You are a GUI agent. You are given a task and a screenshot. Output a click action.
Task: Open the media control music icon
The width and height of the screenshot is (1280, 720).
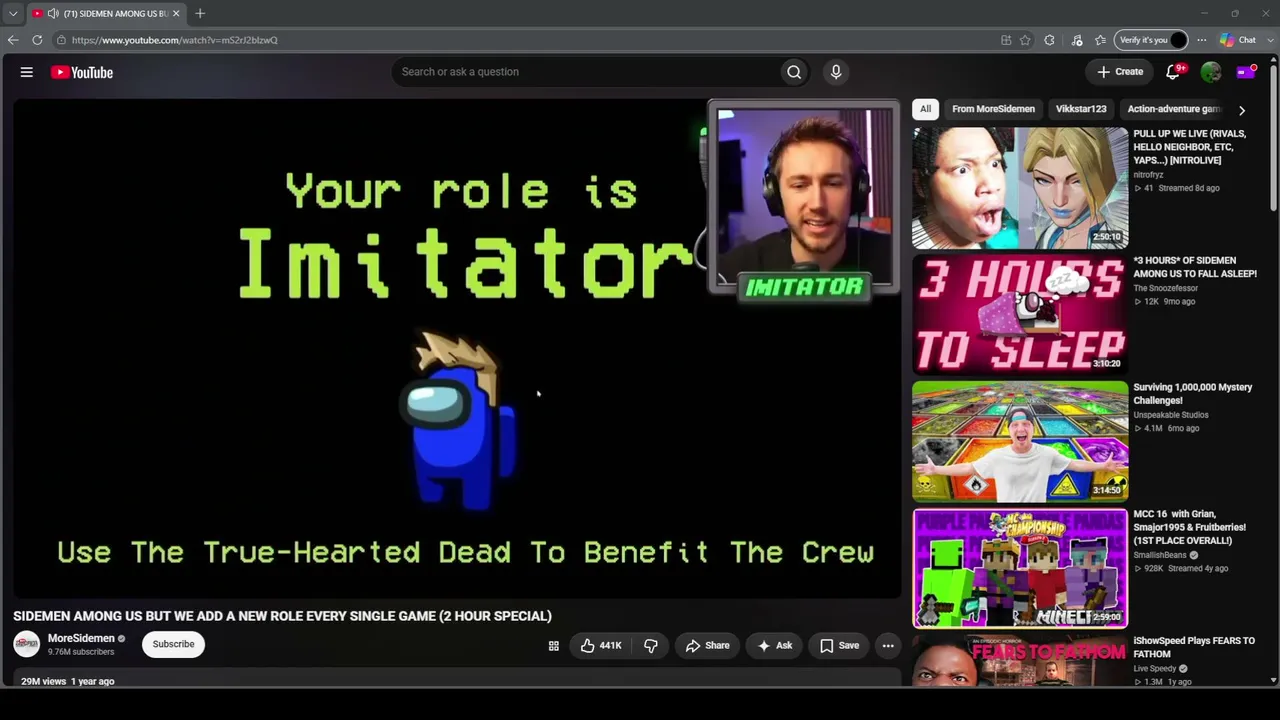coord(1077,40)
